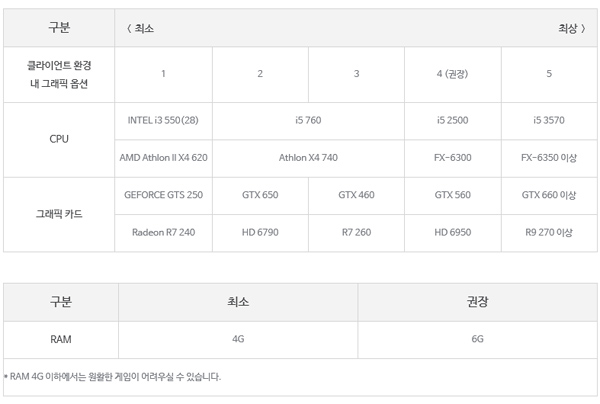Select the "Athlon X4 740" cell

click(x=308, y=158)
